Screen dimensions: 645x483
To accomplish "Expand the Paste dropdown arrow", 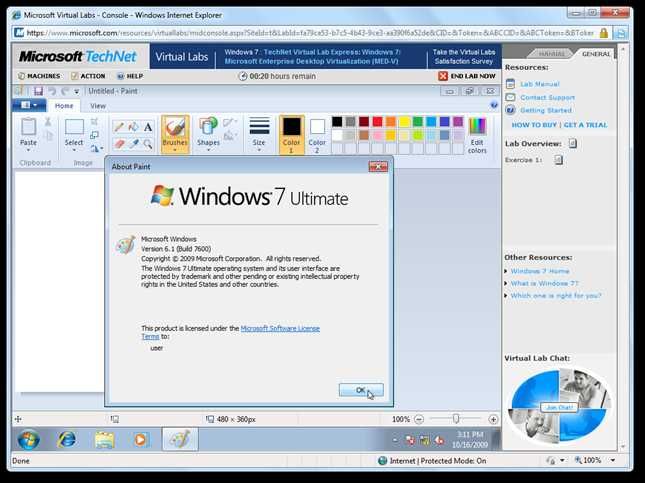I will [x=28, y=150].
